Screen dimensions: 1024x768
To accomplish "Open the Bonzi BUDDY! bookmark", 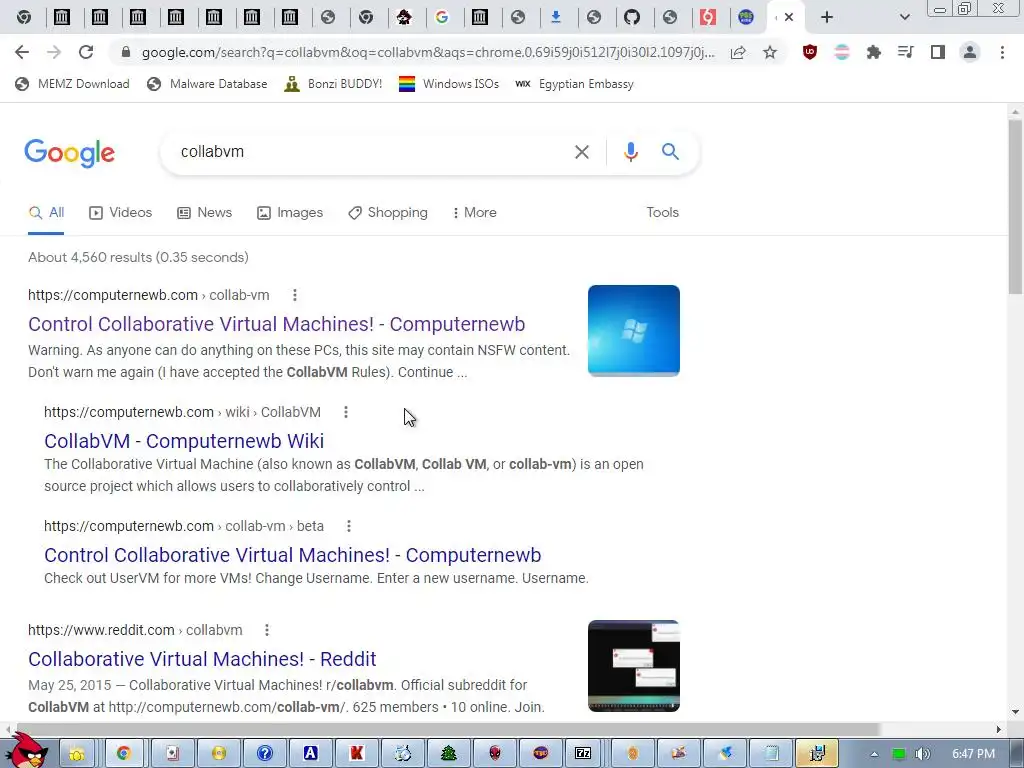I will coord(334,84).
